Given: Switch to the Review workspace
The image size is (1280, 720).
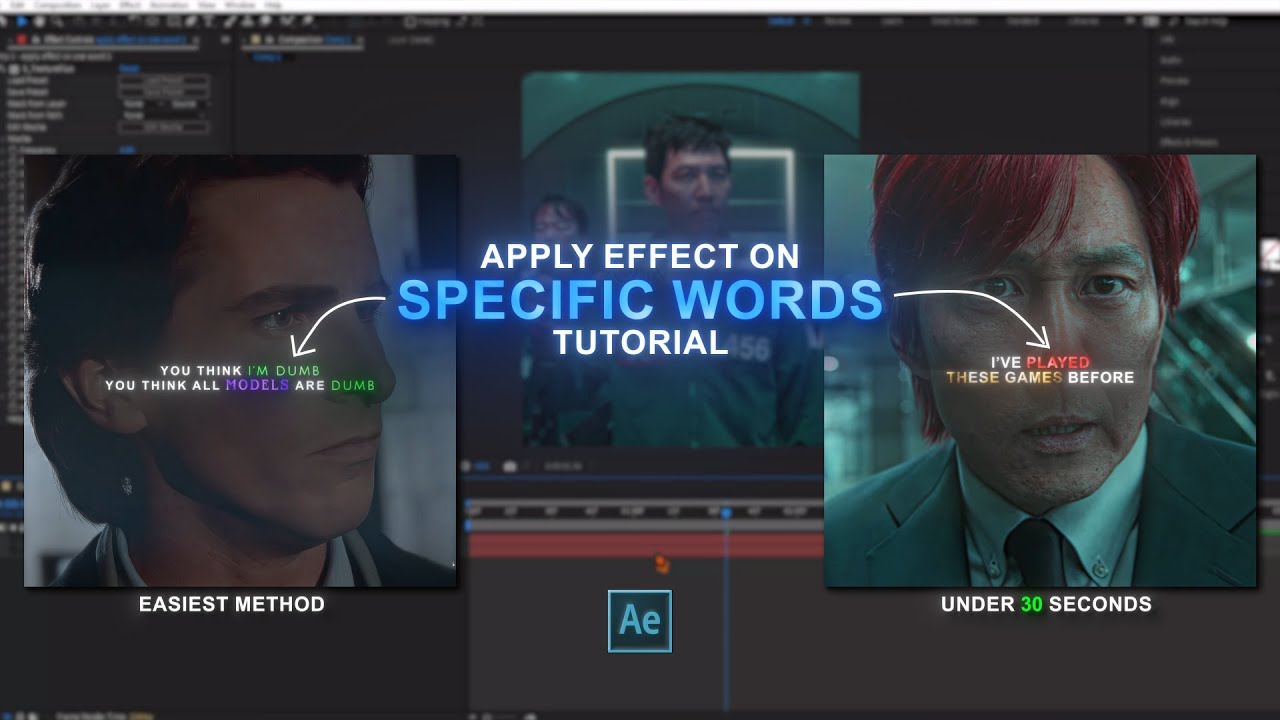Looking at the screenshot, I should [837, 21].
